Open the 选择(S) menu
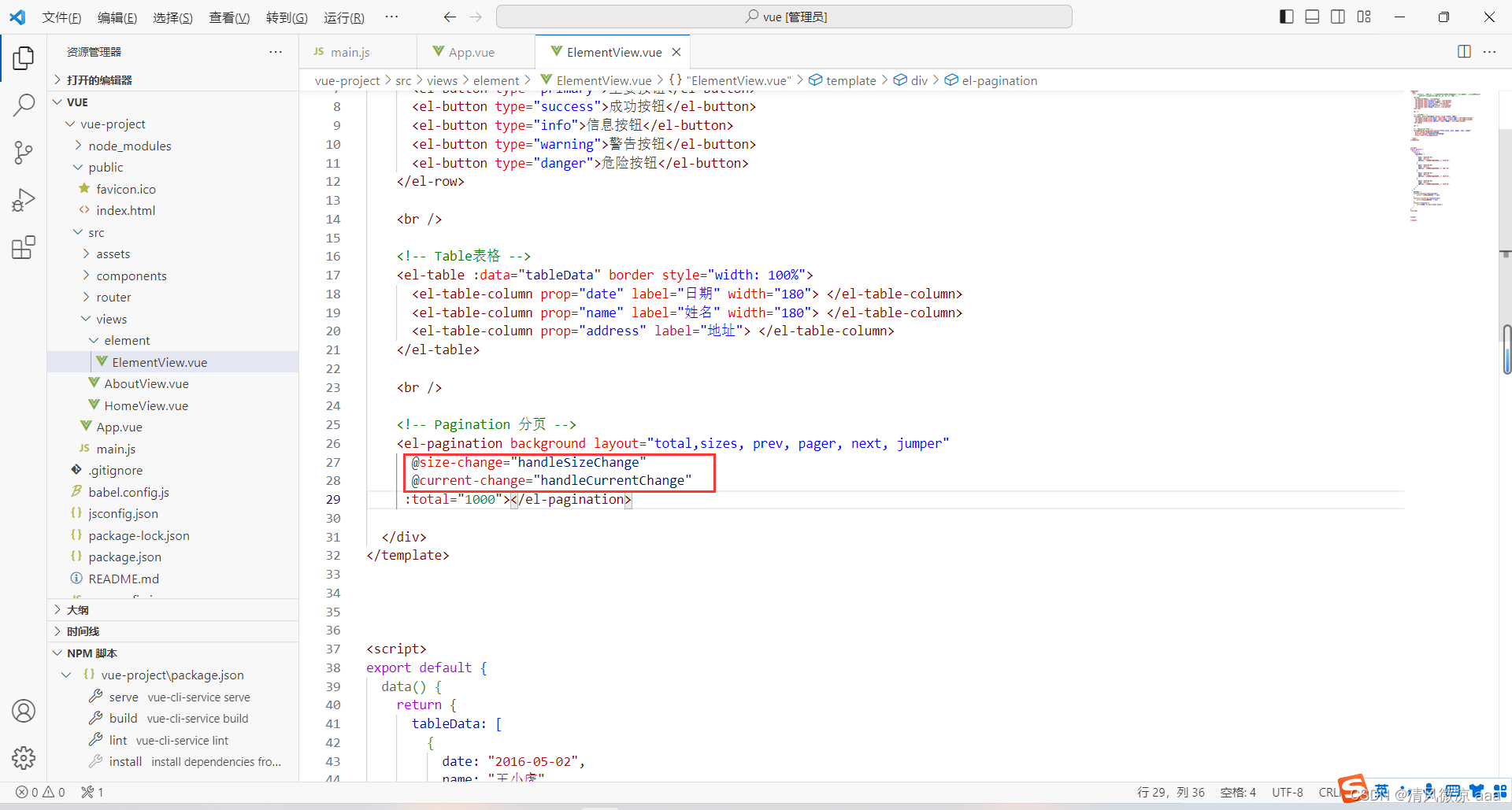 172,17
